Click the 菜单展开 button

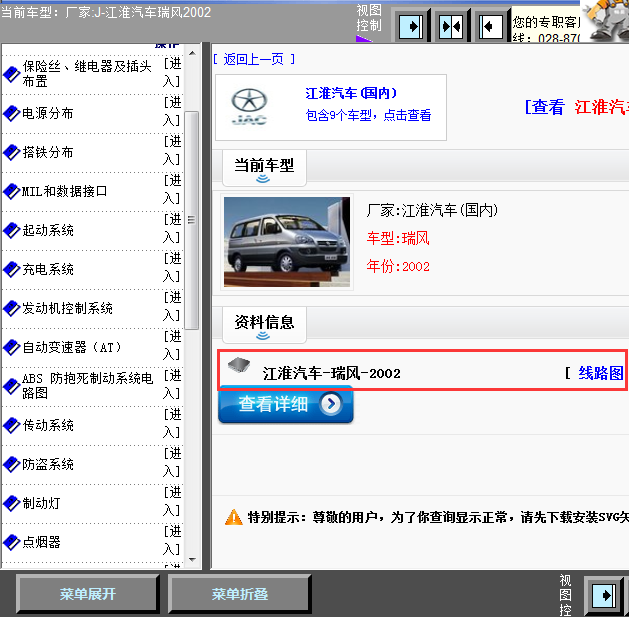click(87, 594)
